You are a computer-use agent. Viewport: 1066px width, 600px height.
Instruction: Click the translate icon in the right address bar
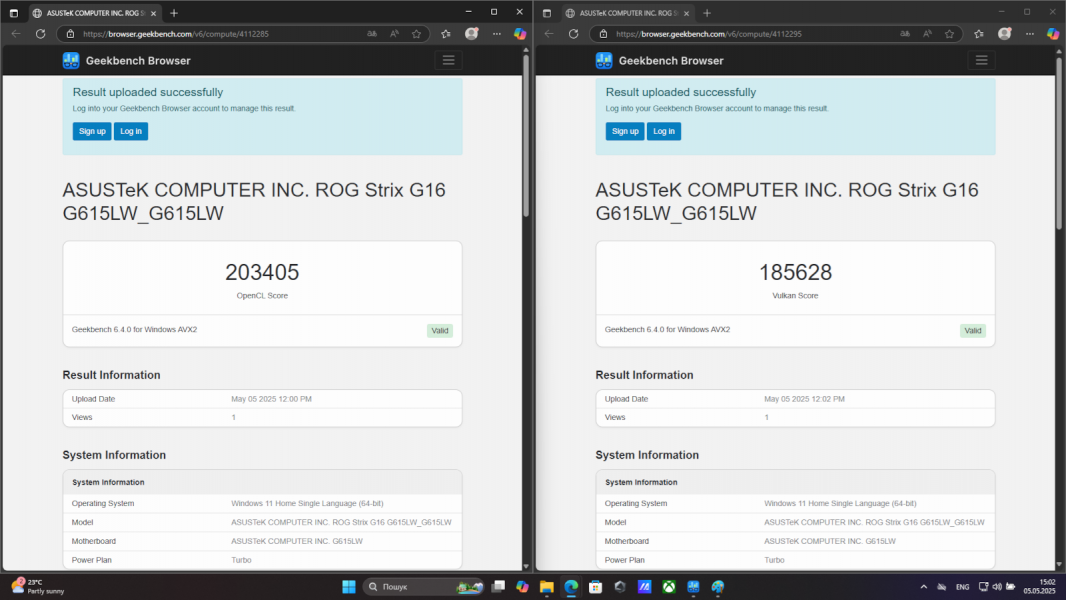pyautogui.click(x=905, y=34)
